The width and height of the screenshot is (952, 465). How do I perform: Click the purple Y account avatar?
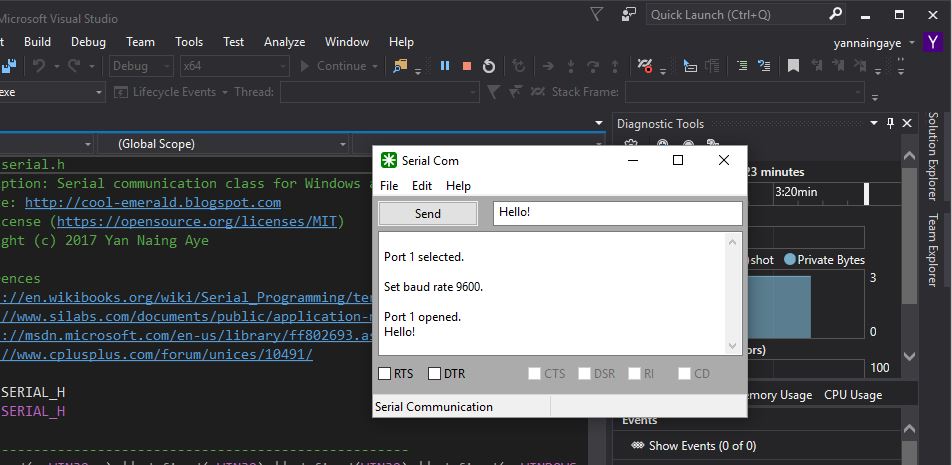(x=933, y=42)
